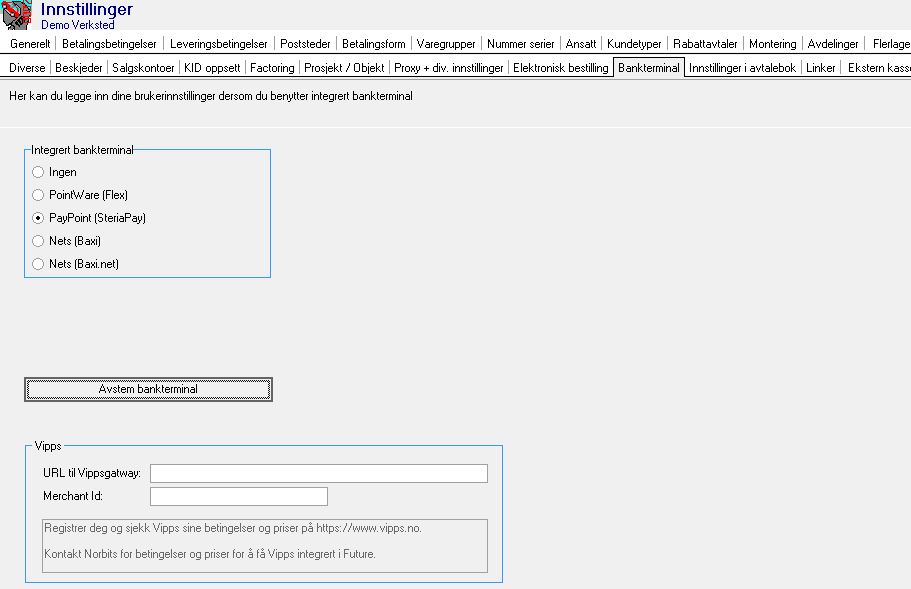Viewport: 911px width, 589px height.
Task: Go to the Diverse tab
Action: (x=26, y=68)
